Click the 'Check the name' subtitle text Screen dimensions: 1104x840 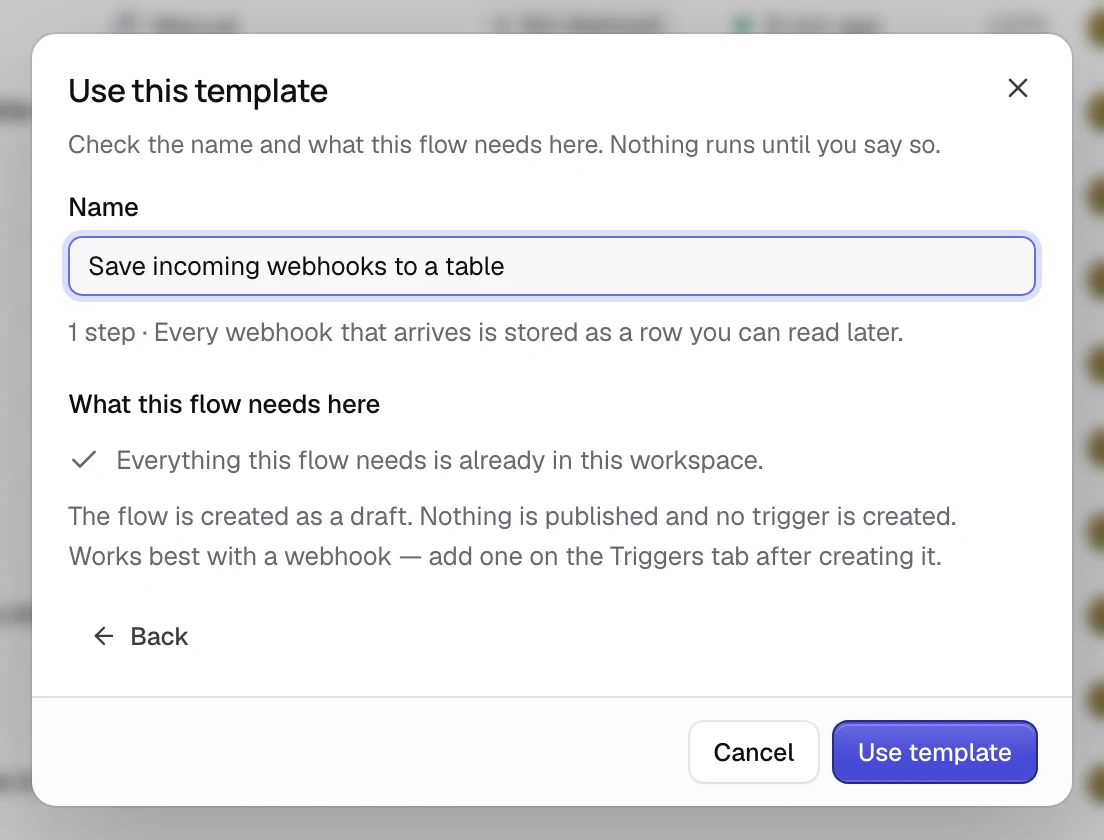click(504, 144)
